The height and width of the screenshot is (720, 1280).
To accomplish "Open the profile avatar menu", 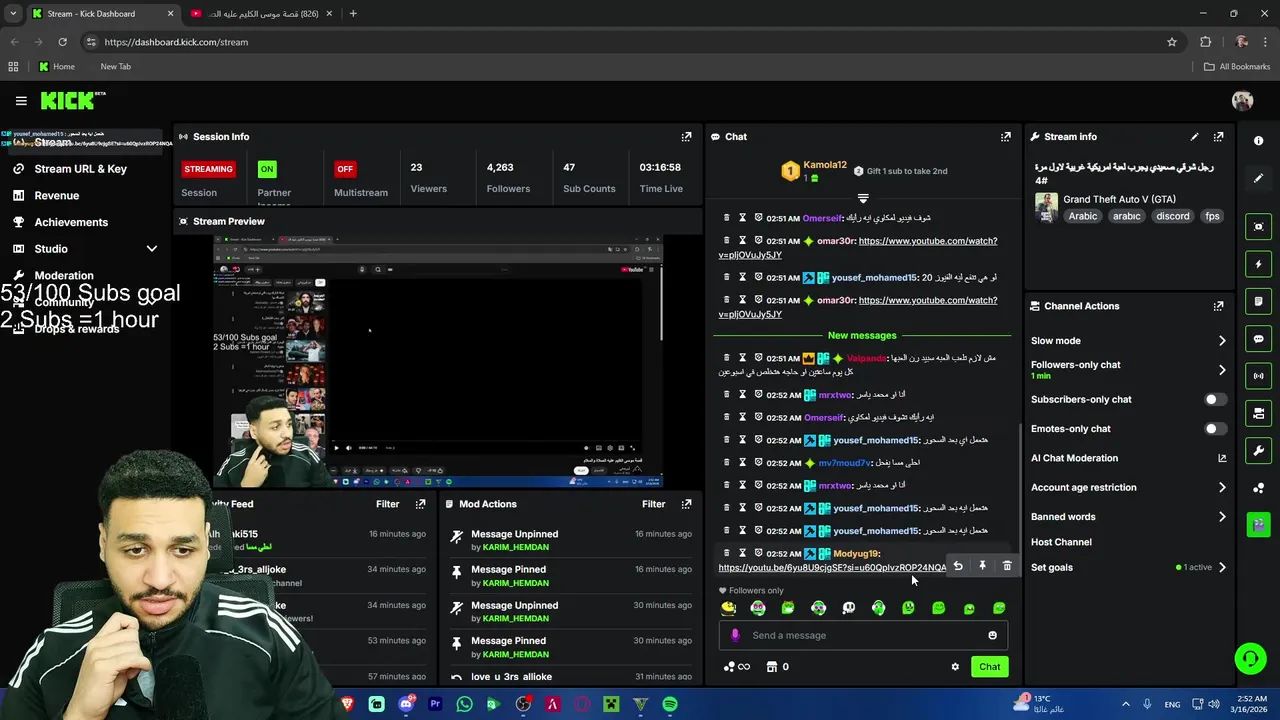I will tap(1242, 101).
